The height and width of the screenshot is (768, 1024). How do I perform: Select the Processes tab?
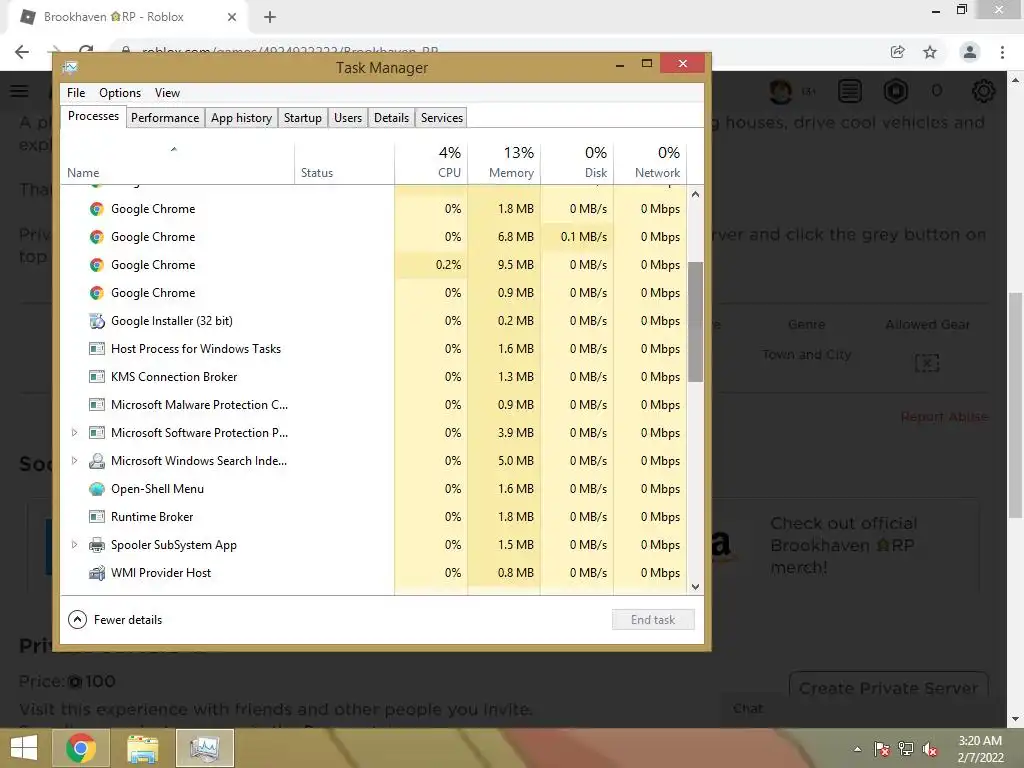(93, 116)
